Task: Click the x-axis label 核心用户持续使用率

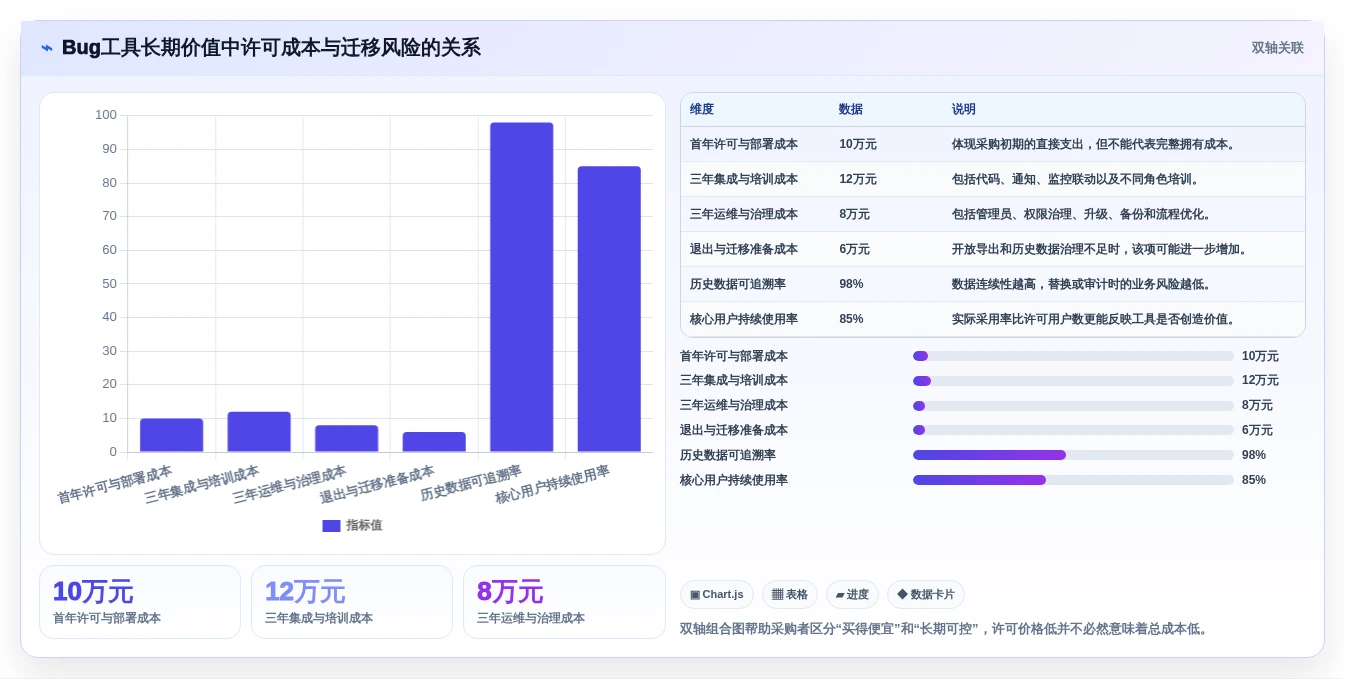Action: [x=552, y=484]
